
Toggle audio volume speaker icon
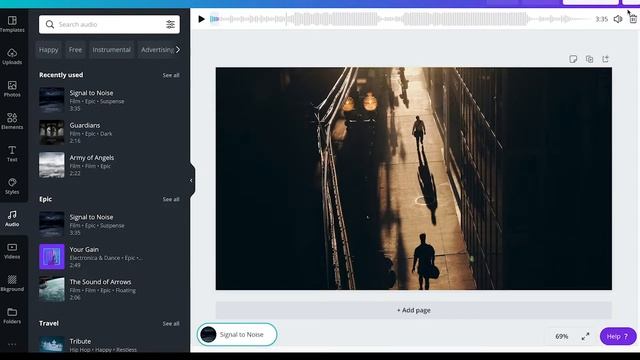[x=618, y=19]
